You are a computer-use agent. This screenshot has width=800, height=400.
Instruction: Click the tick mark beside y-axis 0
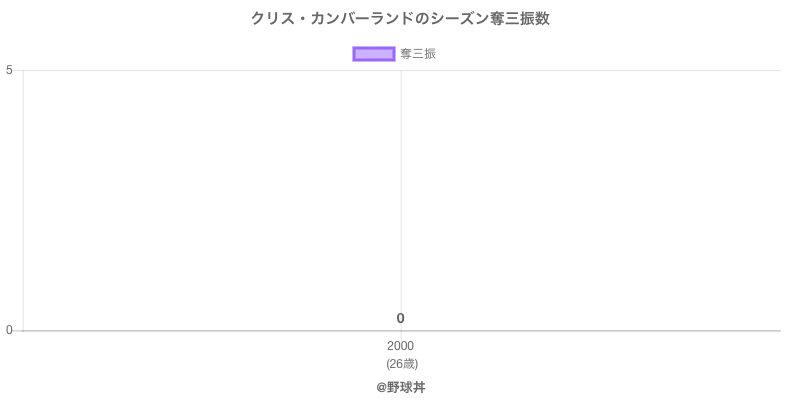pyautogui.click(x=18, y=330)
